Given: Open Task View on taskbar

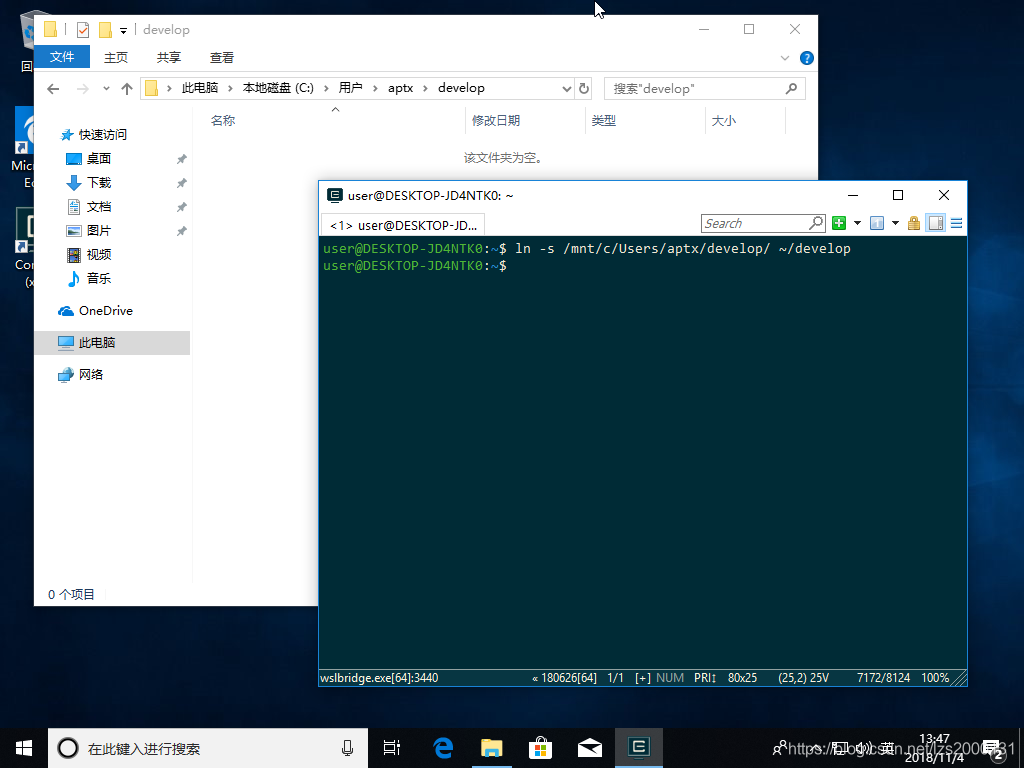Looking at the screenshot, I should 392,748.
